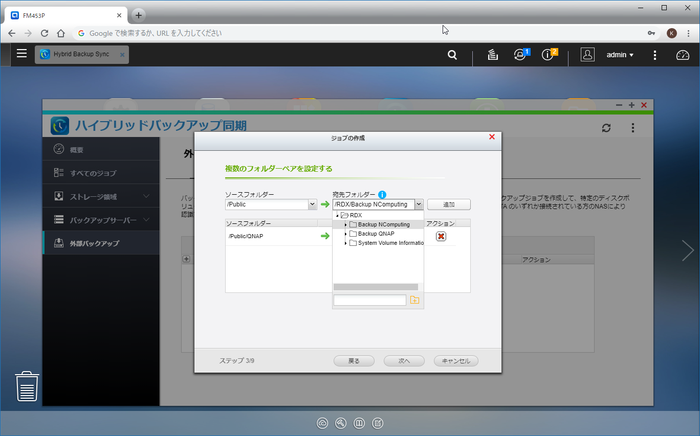
Task: Open the QTS top-bar more options dots
Action: coord(654,55)
